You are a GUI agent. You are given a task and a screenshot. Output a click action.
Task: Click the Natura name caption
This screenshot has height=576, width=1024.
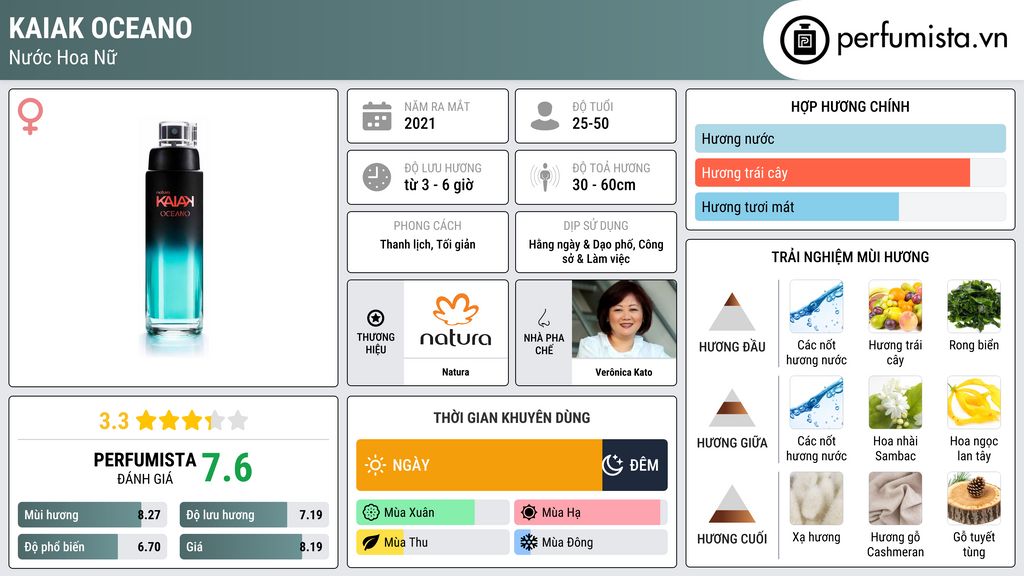(455, 372)
